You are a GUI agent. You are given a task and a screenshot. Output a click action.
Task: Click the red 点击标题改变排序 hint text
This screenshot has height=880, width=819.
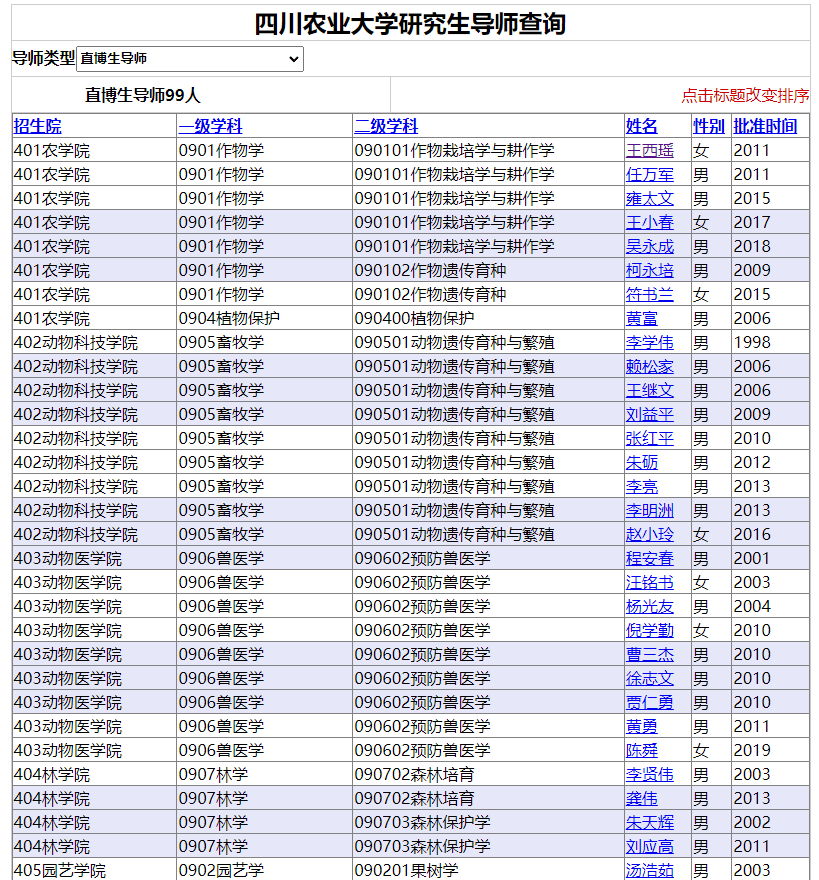745,95
